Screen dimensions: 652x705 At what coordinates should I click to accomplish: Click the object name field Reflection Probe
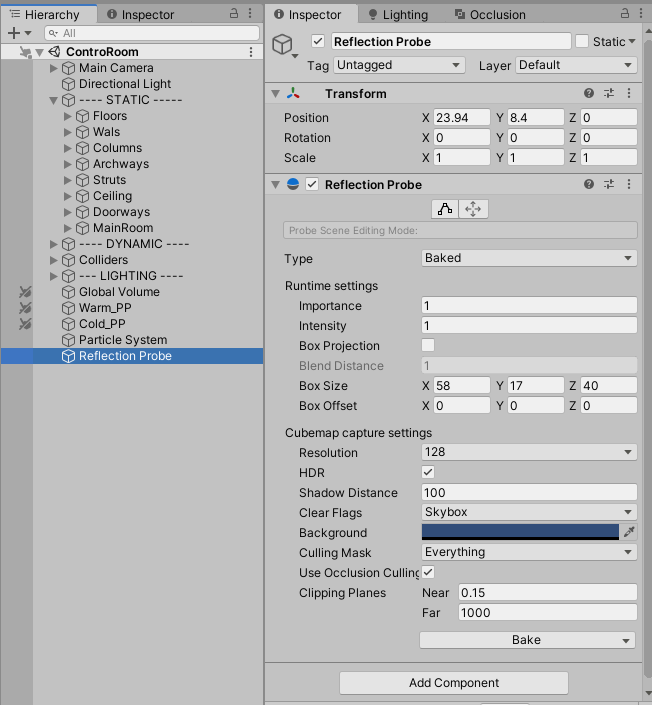click(x=451, y=41)
